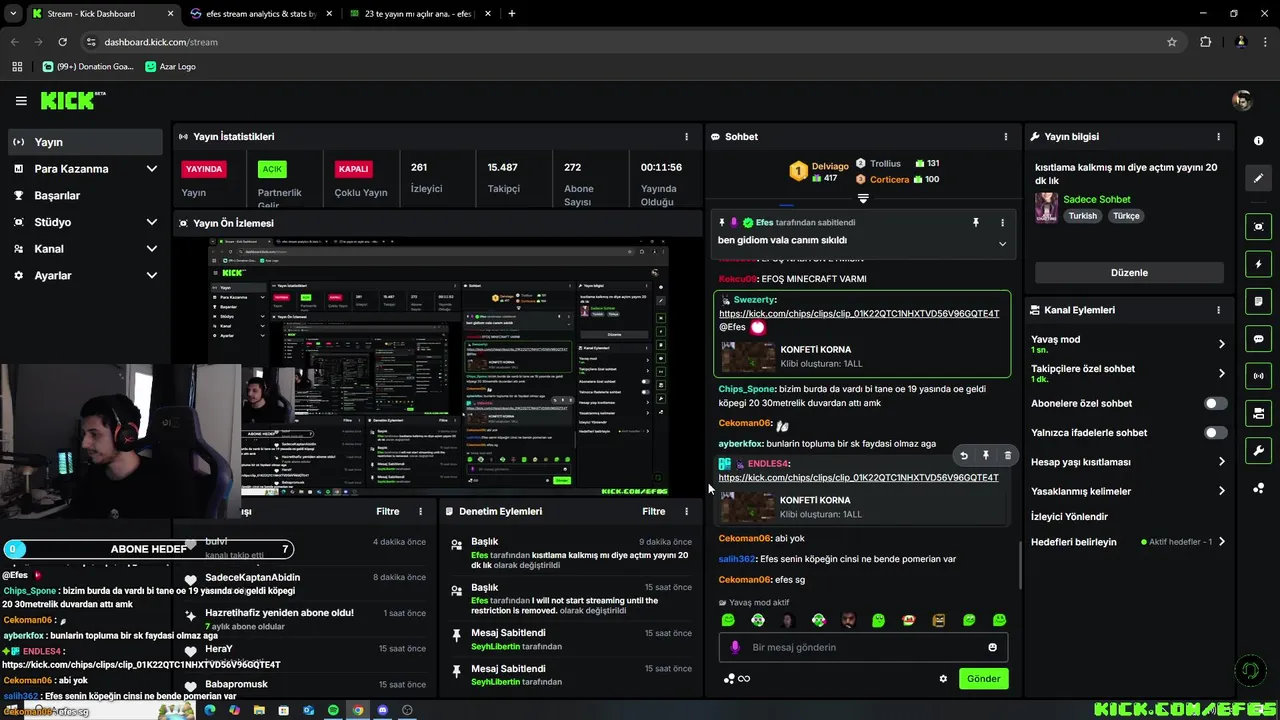Open Takipçilere özel sohbet settings arrow
Screen dimensions: 1280x720
(x=1221, y=373)
